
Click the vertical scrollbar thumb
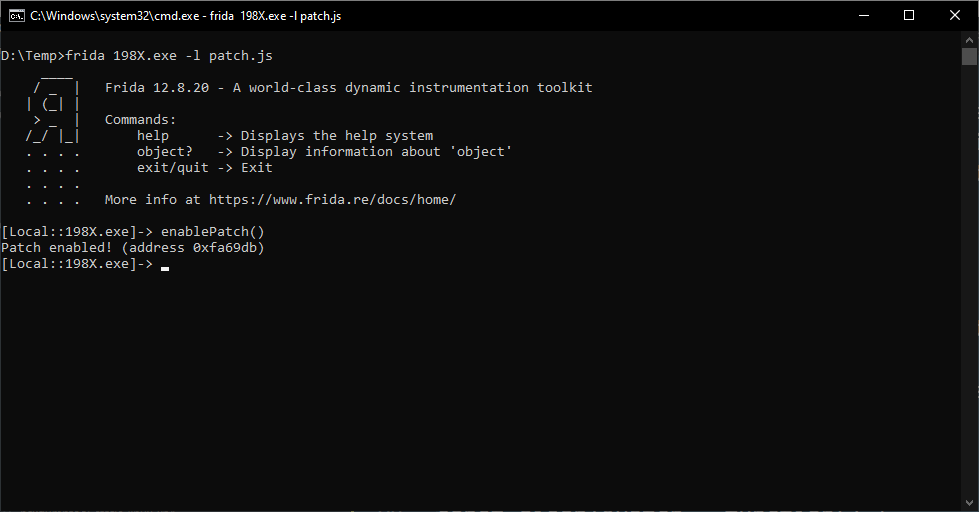click(x=969, y=56)
